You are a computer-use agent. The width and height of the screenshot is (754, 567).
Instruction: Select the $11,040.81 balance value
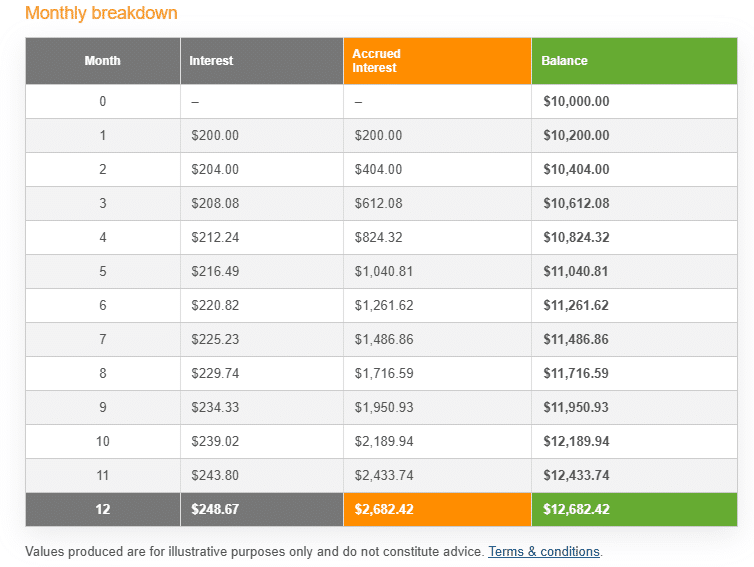(576, 272)
